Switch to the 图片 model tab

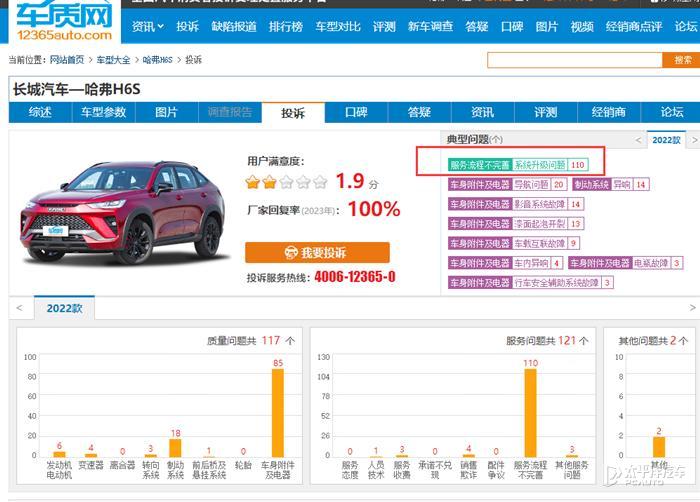[x=167, y=112]
